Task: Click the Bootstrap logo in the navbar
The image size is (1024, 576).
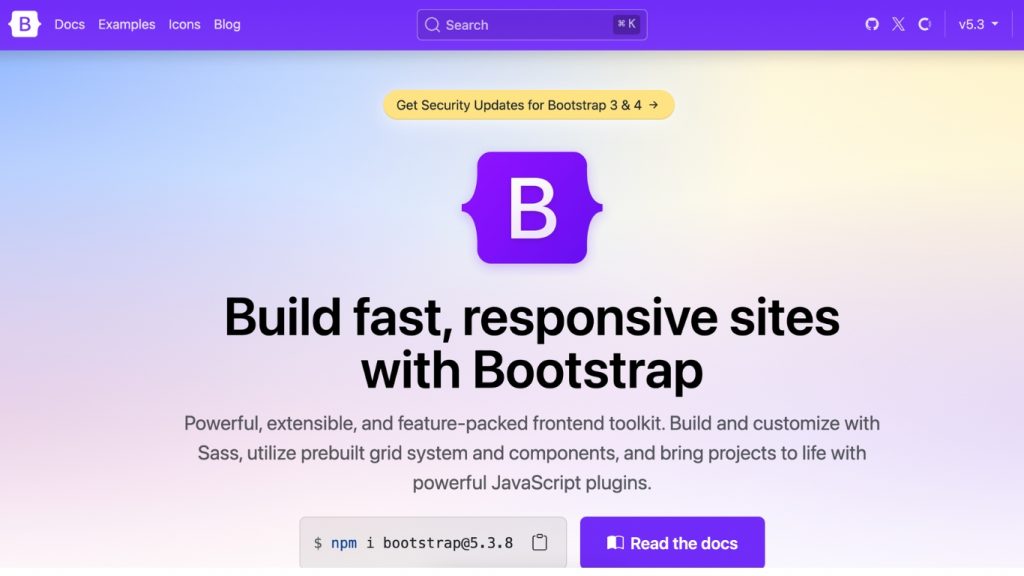Action: [23, 24]
